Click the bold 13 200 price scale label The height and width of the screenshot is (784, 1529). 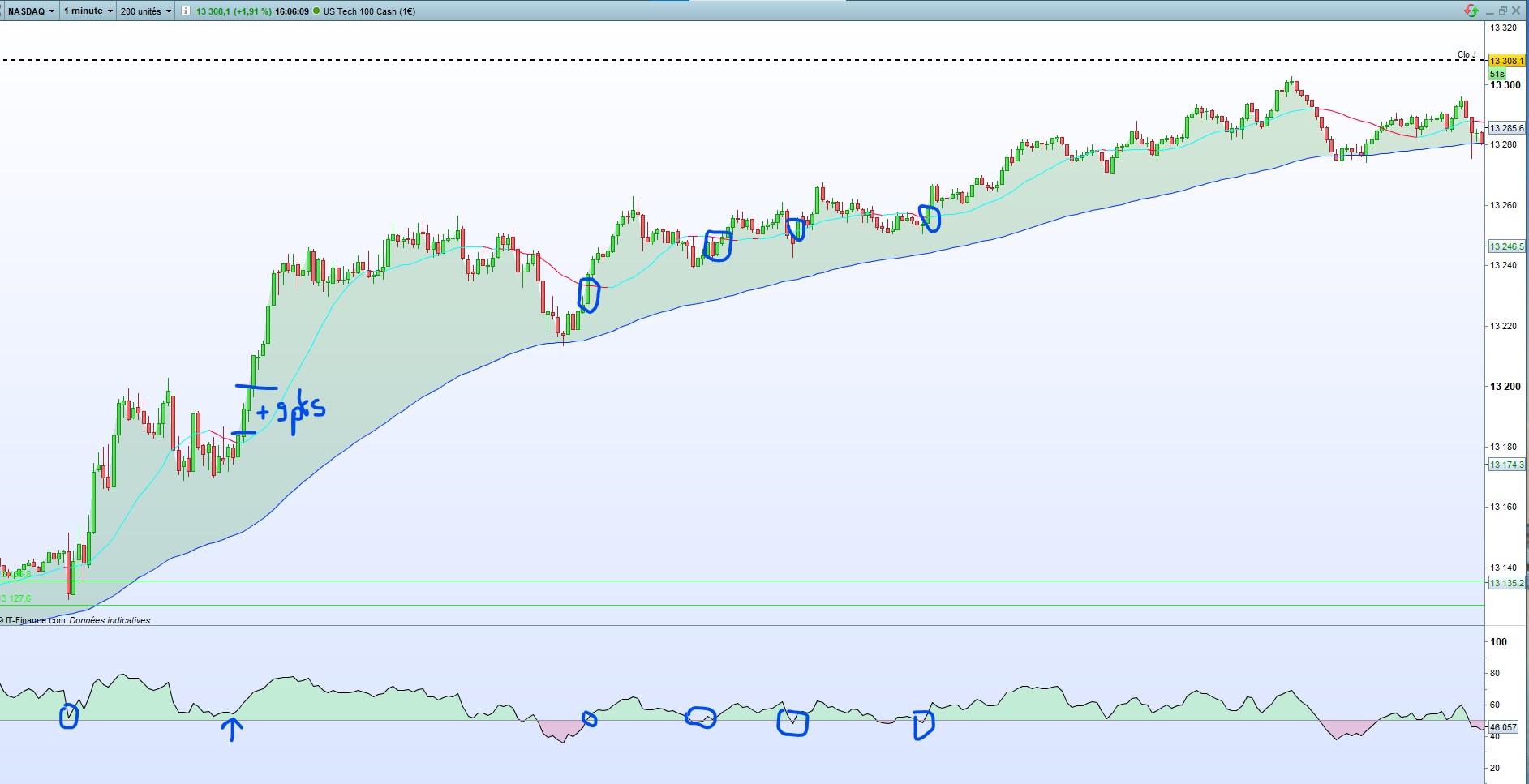click(x=1505, y=387)
